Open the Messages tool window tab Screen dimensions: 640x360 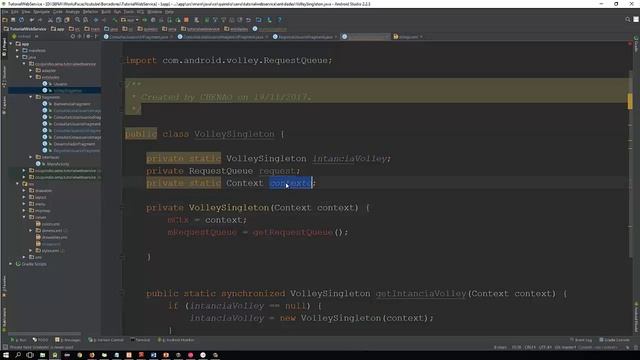click(68, 340)
